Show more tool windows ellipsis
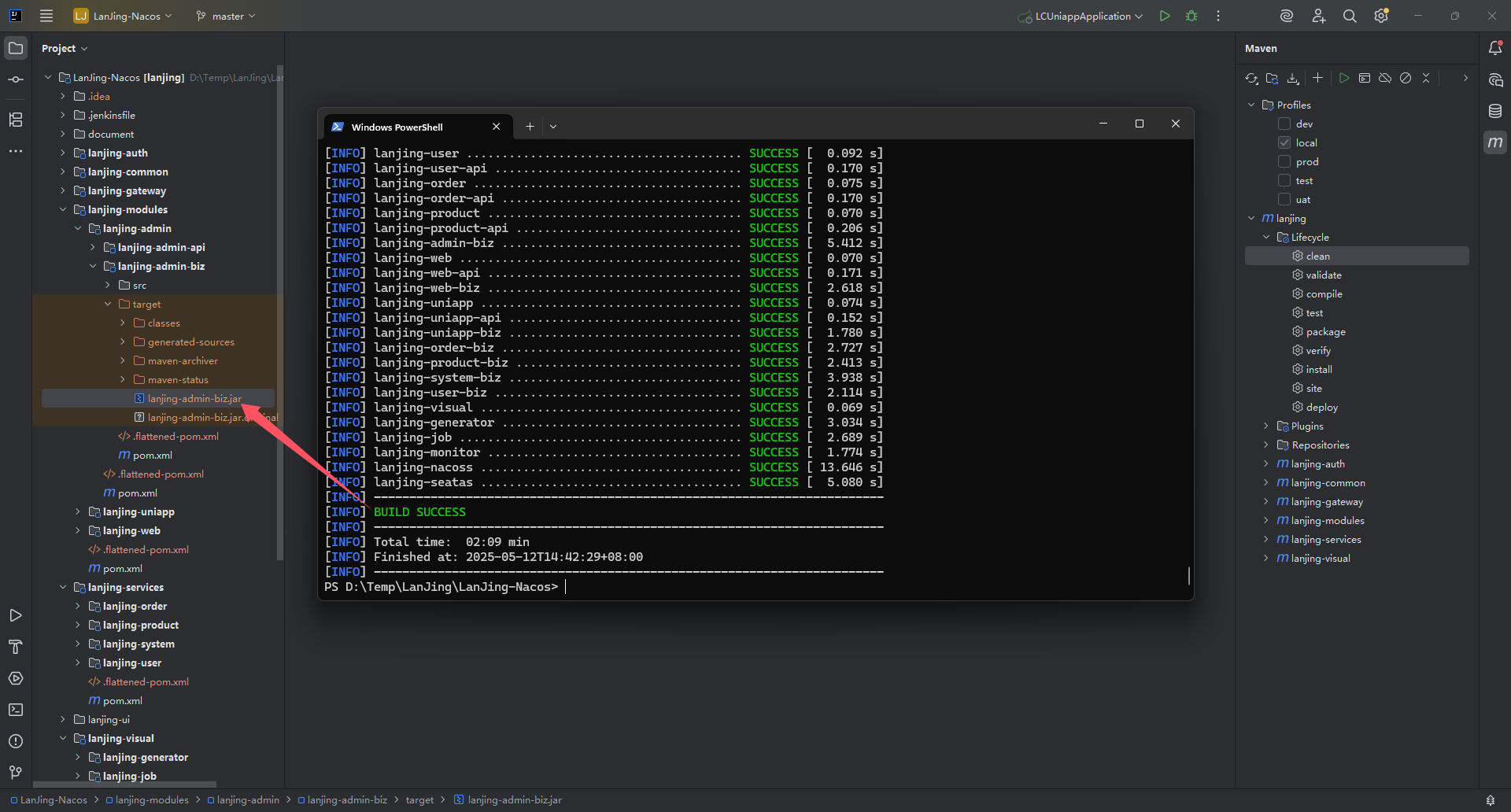The image size is (1511, 812). point(16,151)
